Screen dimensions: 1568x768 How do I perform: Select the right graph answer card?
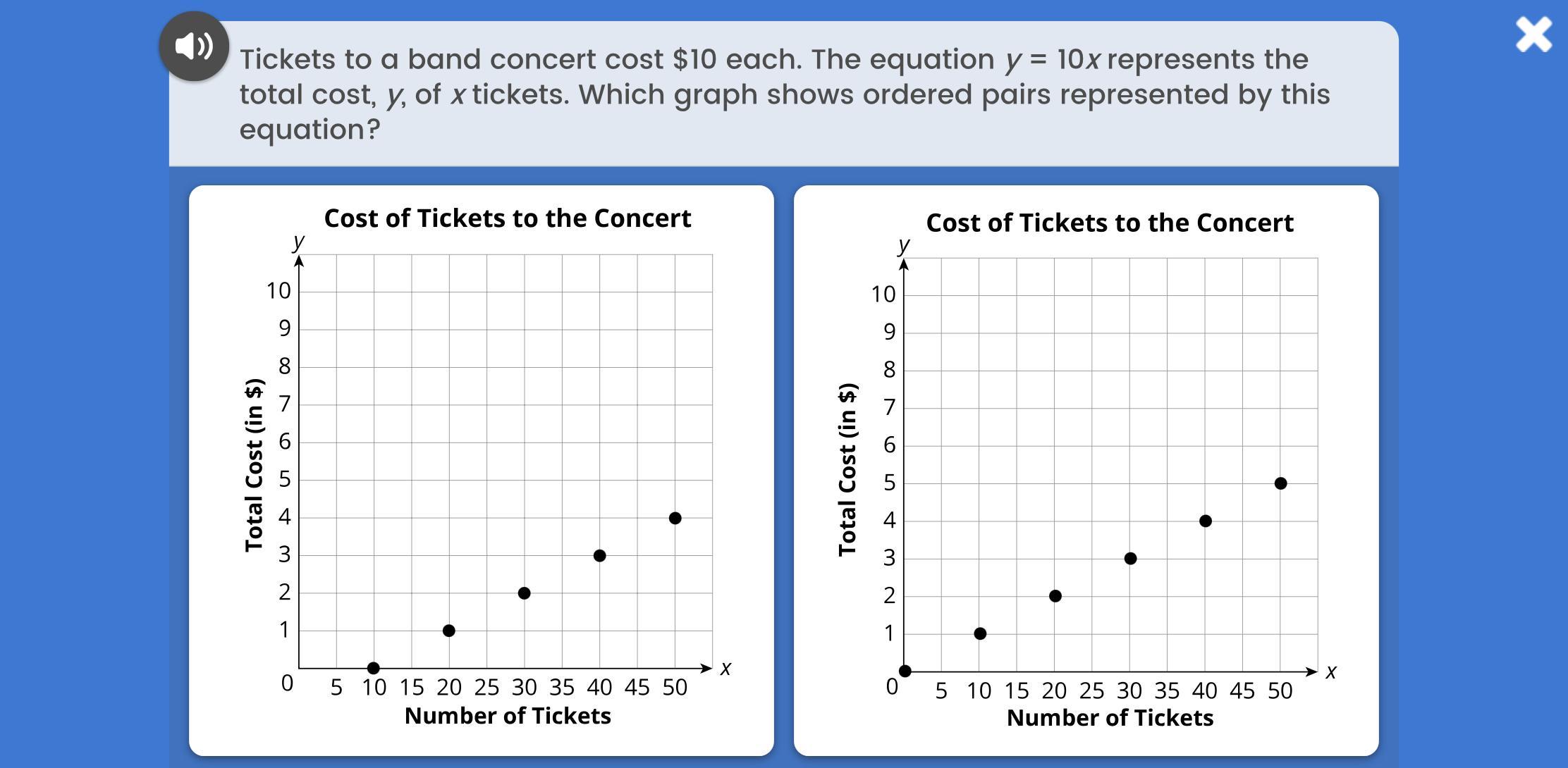pos(1086,471)
